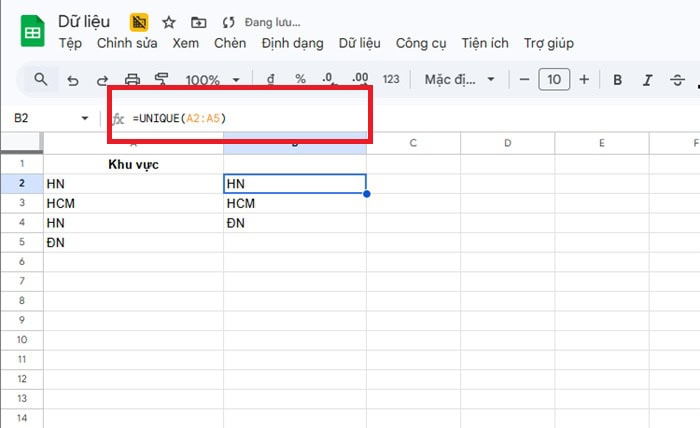Open the font family dropdown
Screen dimensions: 700x428
459,80
